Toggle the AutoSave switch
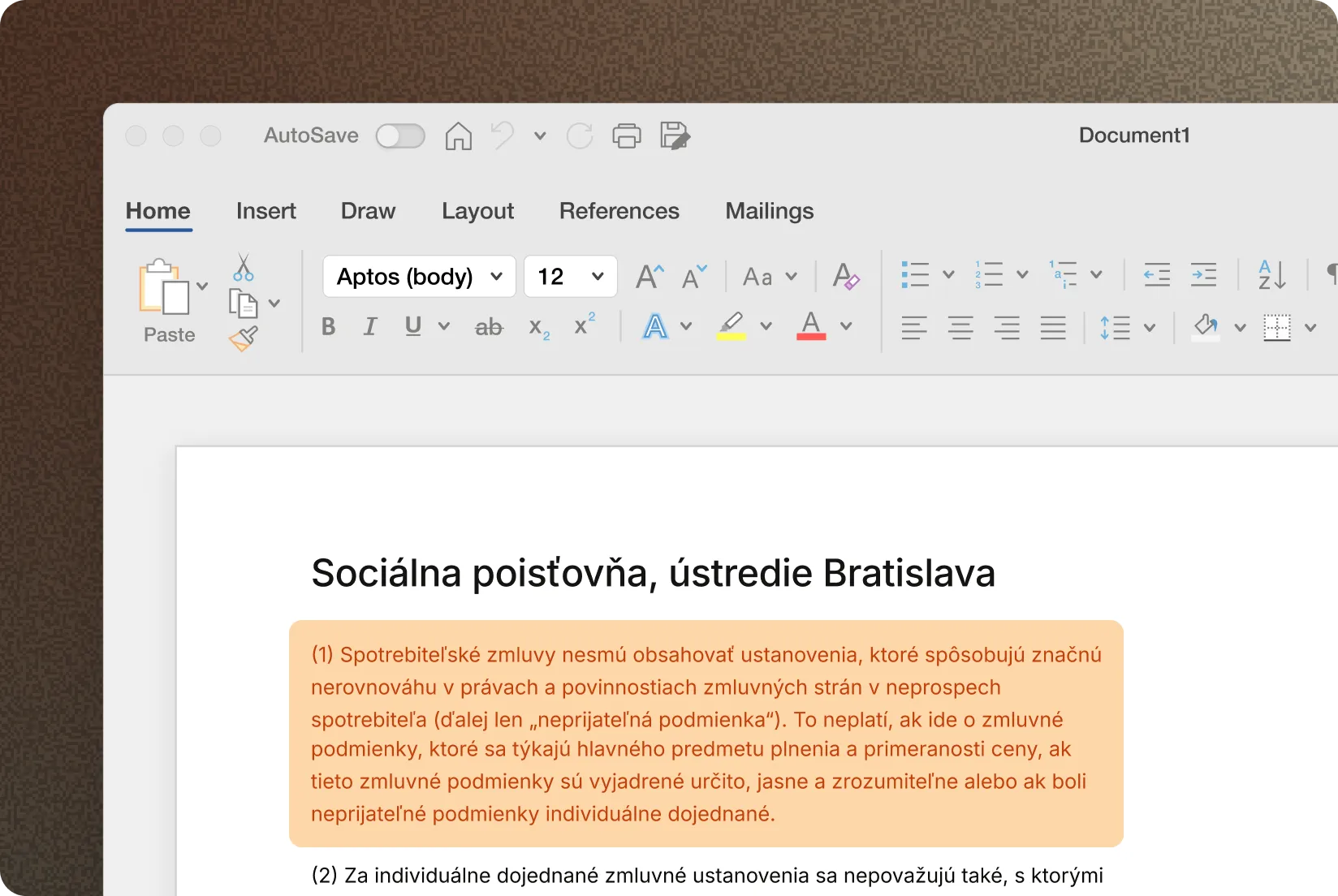Viewport: 1338px width, 896px height. [x=400, y=136]
